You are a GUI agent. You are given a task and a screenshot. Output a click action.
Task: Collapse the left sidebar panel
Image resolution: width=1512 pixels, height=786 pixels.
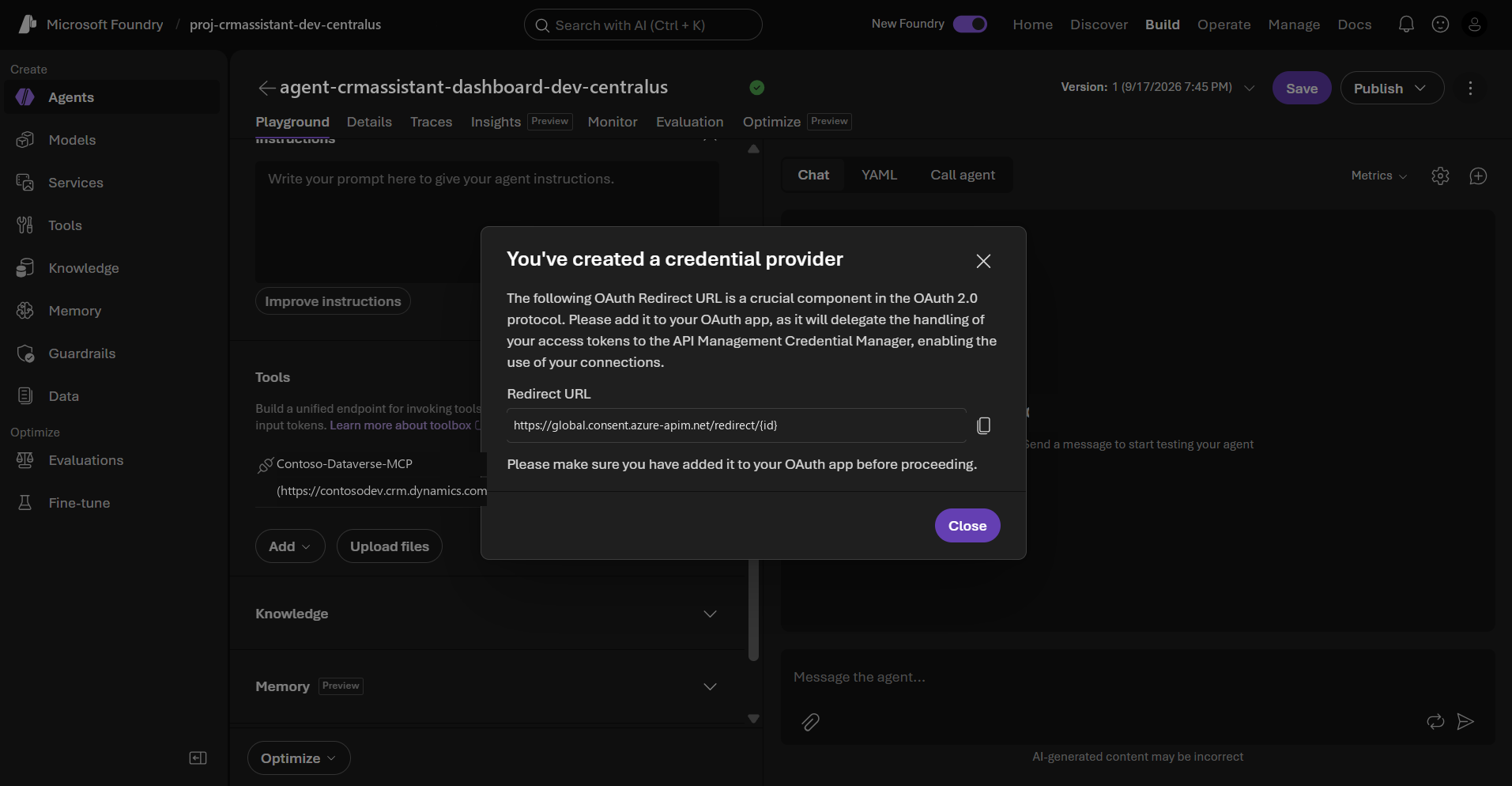pos(198,758)
